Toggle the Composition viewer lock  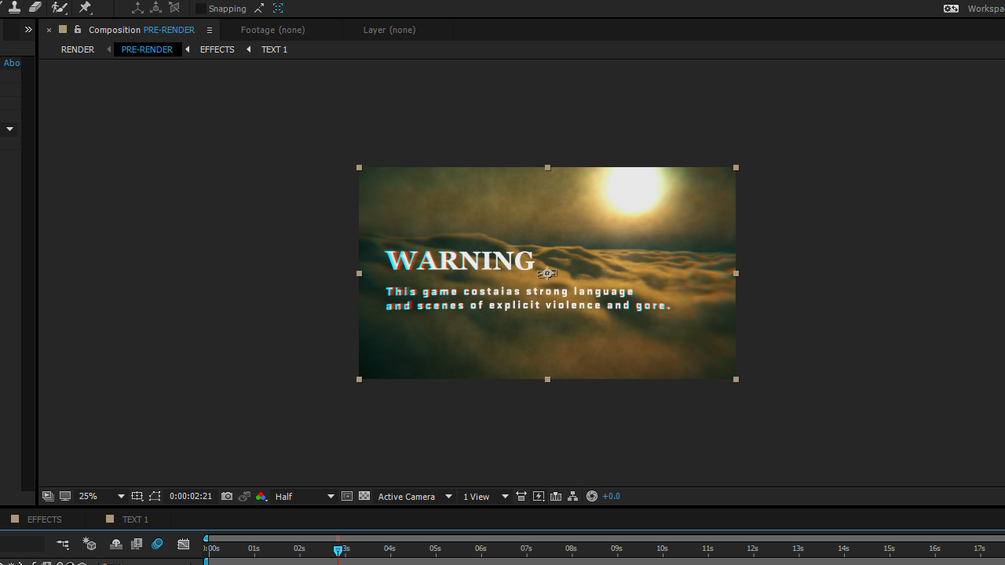[x=78, y=29]
